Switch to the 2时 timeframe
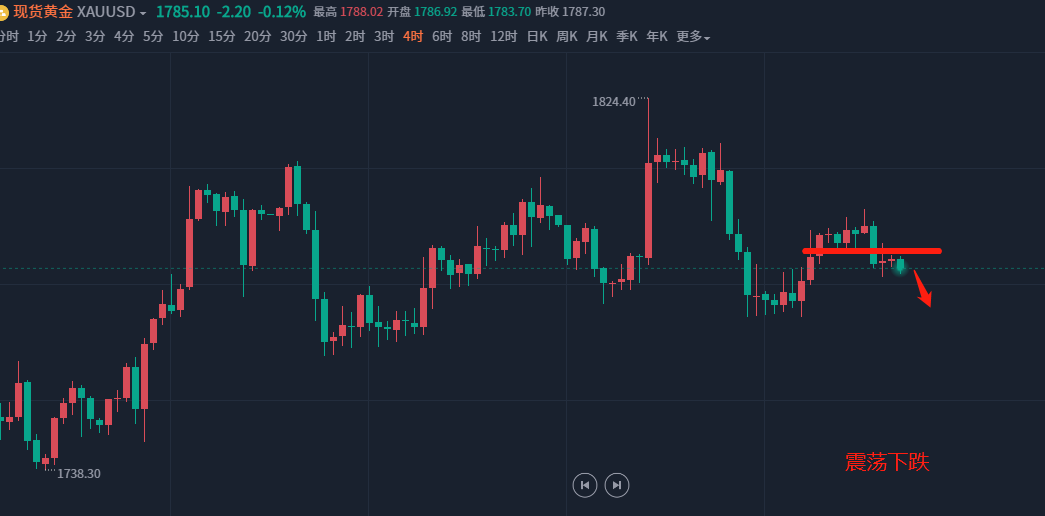The width and height of the screenshot is (1045, 516). tap(355, 37)
